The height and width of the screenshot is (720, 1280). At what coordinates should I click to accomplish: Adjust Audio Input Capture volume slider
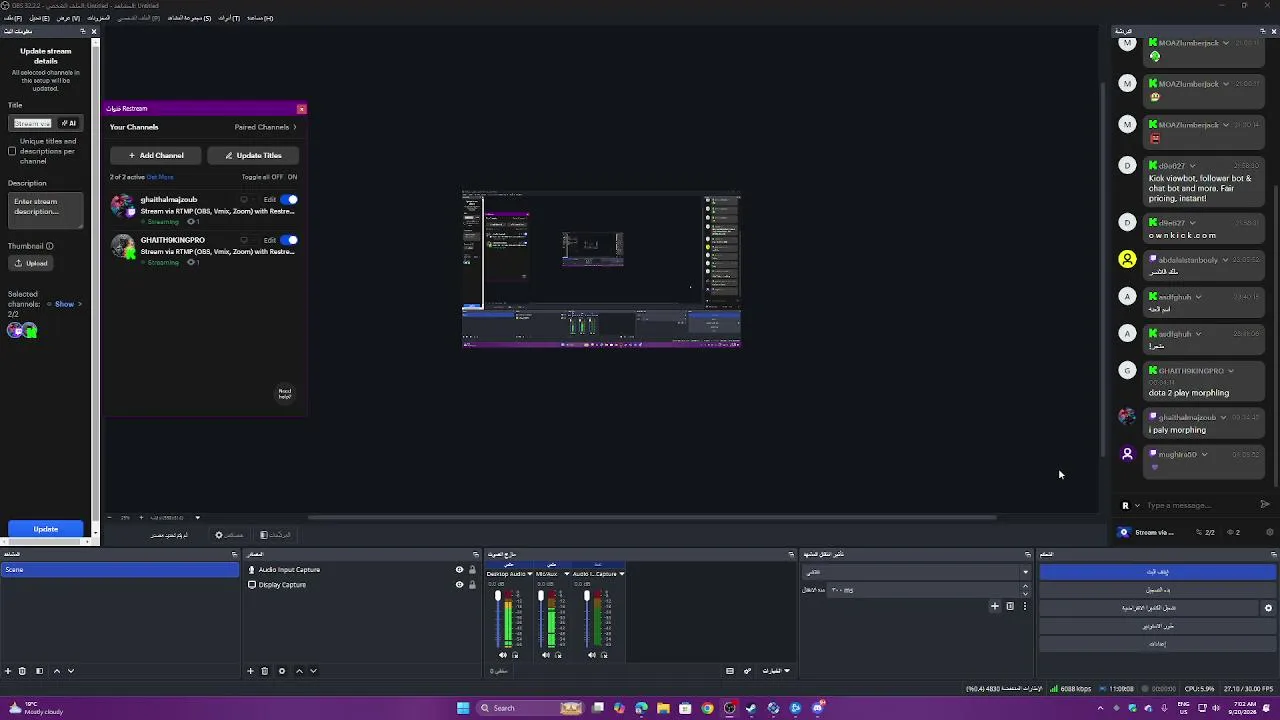tap(586, 619)
